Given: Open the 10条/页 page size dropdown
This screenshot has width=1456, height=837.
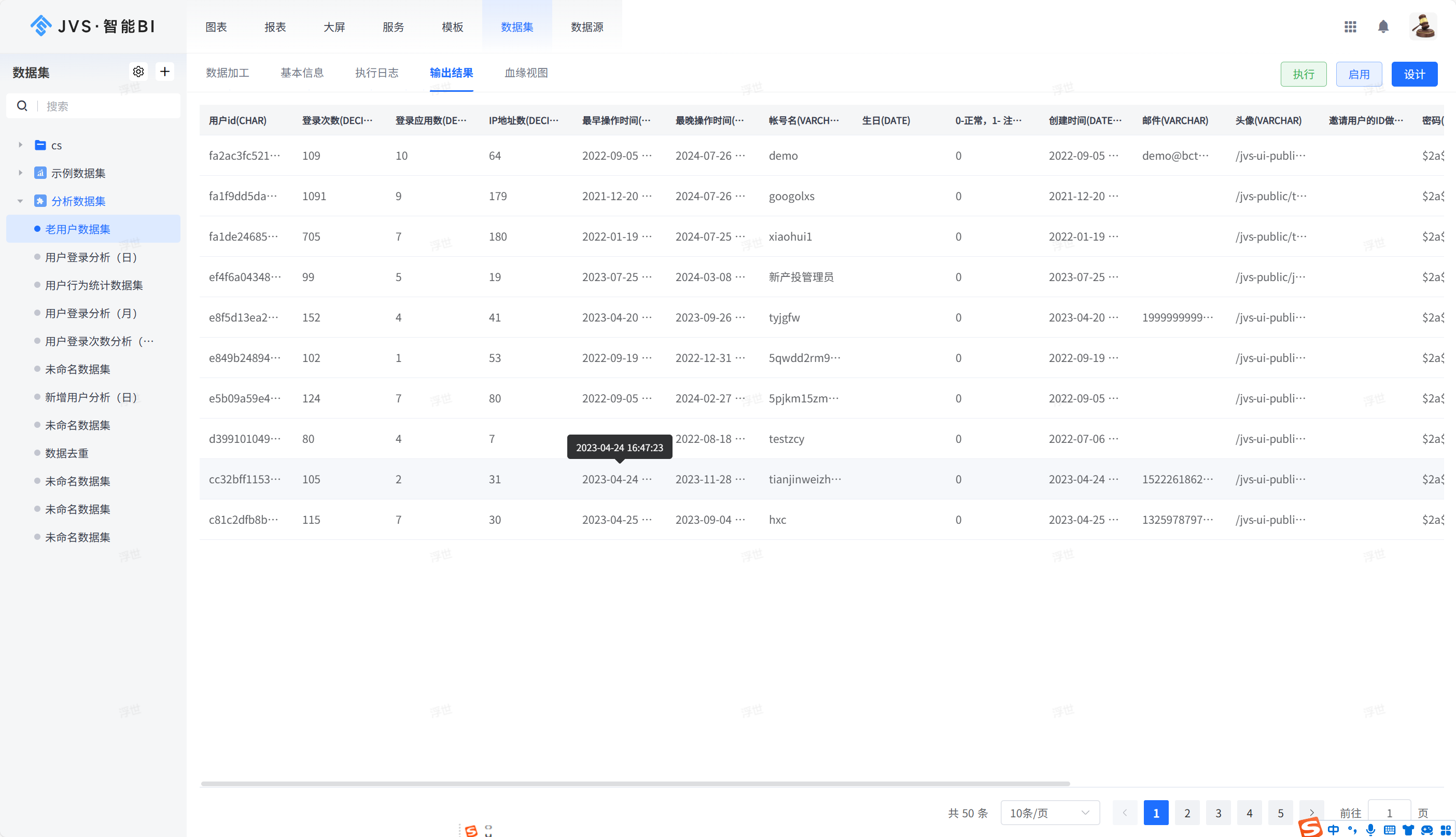Looking at the screenshot, I should pos(1049,812).
